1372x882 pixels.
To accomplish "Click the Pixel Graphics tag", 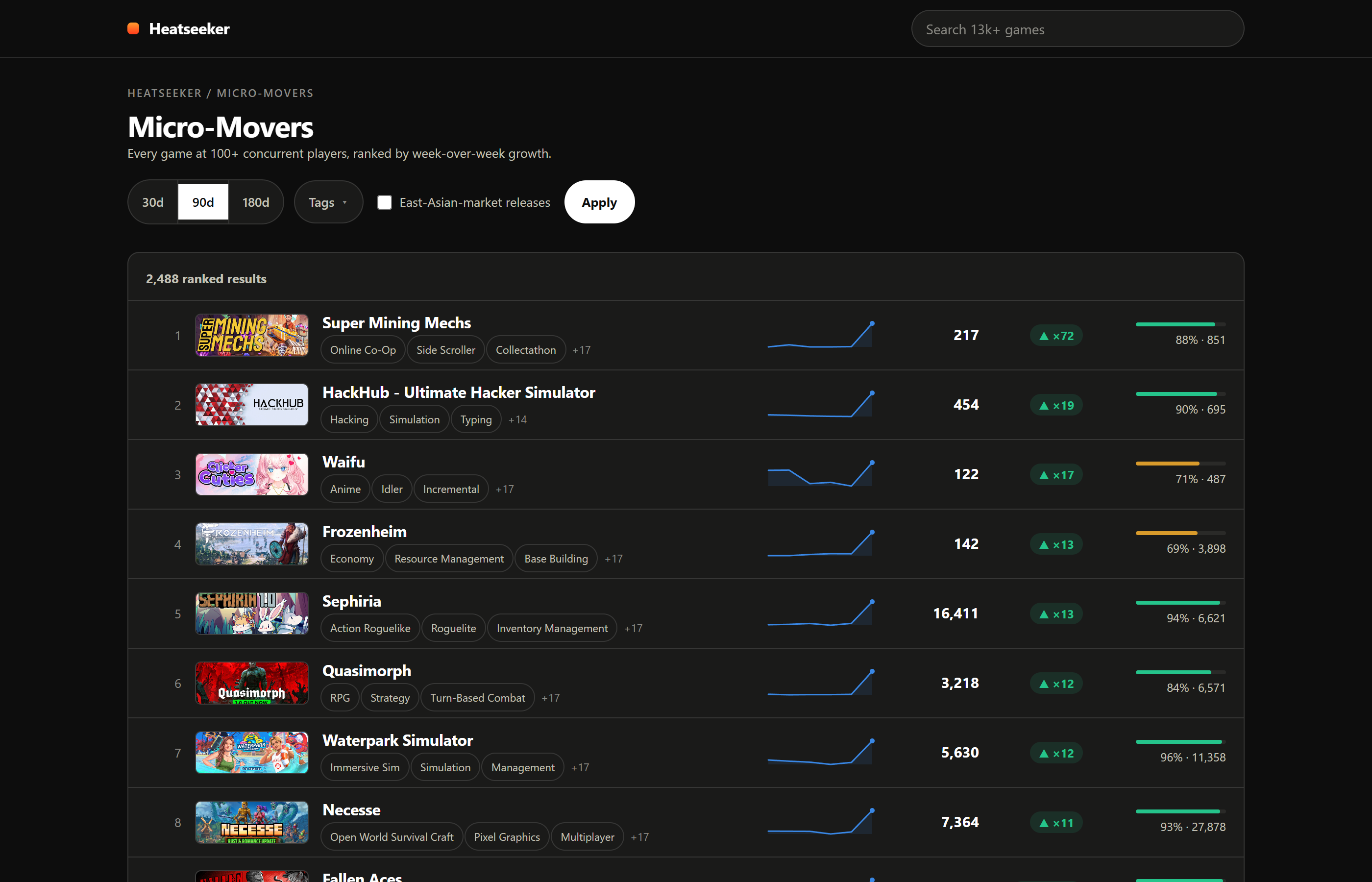I will coord(507,837).
